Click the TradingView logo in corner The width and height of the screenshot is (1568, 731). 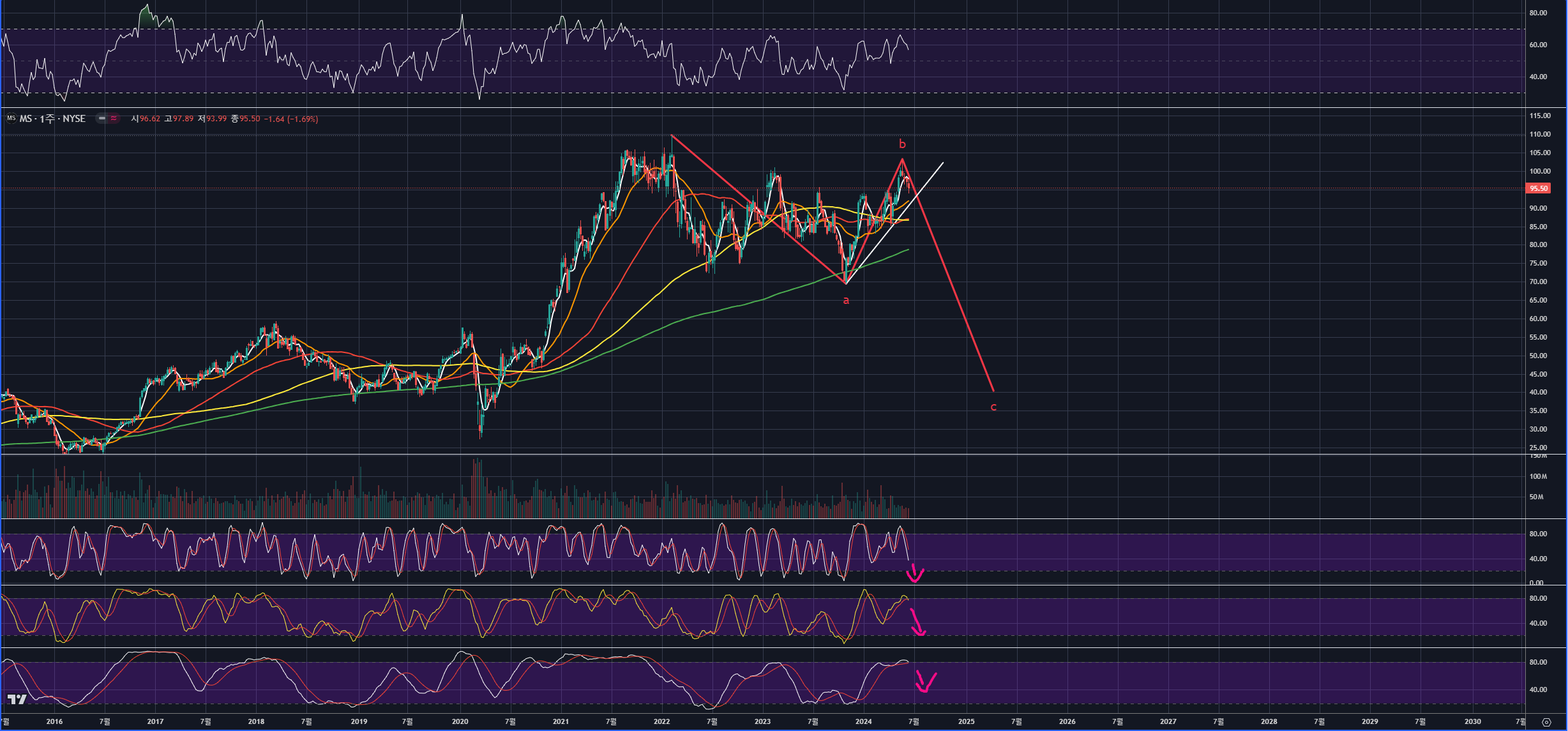[x=17, y=700]
